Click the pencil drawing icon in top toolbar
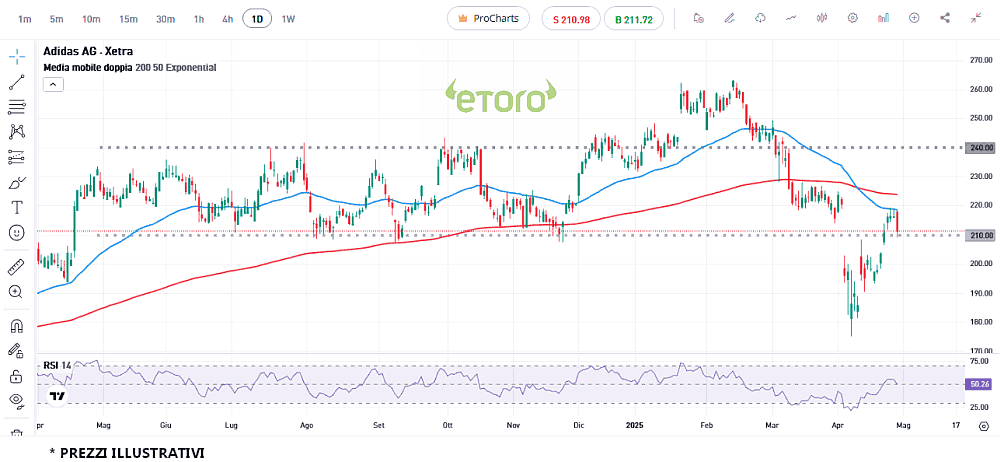 click(x=729, y=19)
